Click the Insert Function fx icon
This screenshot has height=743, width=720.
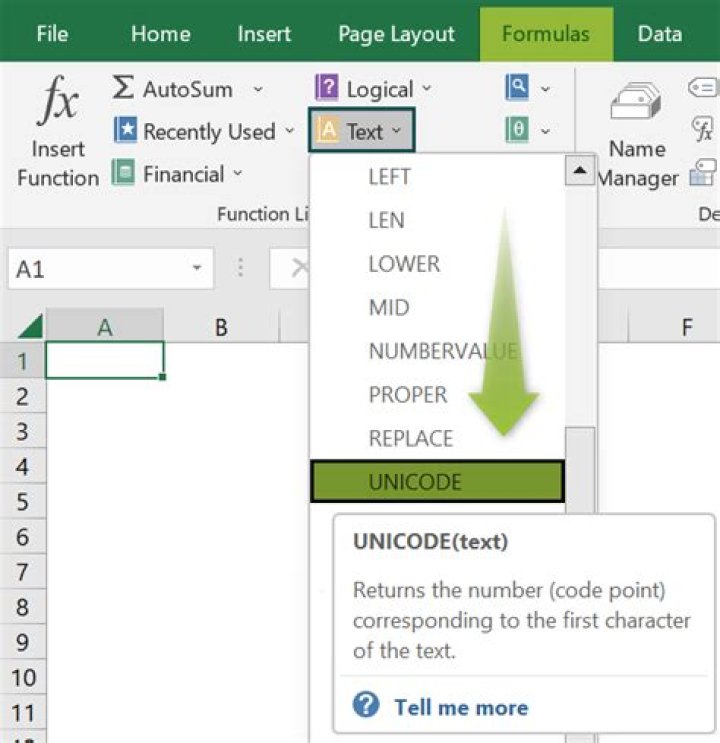tap(58, 100)
